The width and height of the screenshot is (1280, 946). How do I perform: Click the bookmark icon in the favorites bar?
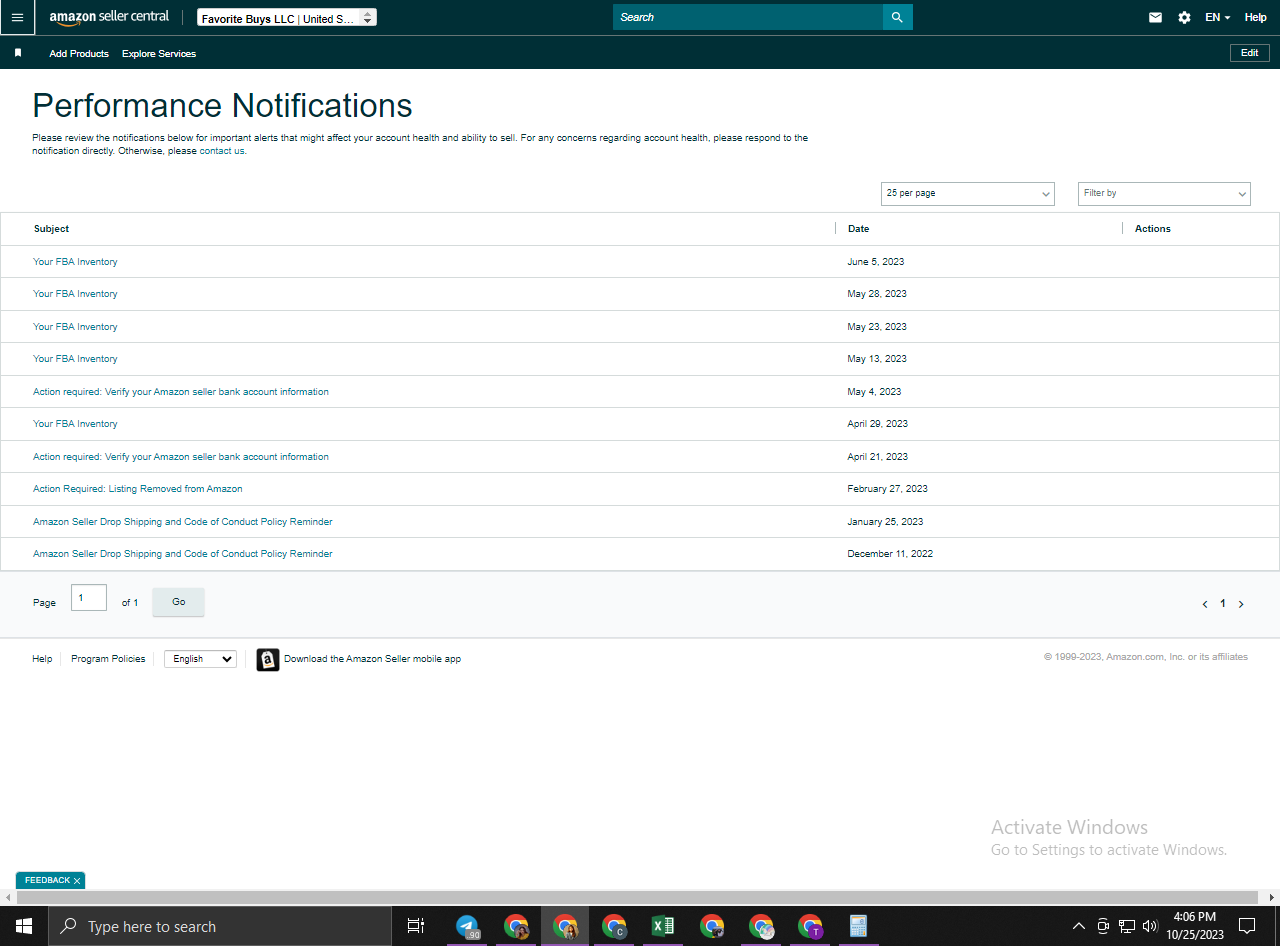pyautogui.click(x=18, y=53)
